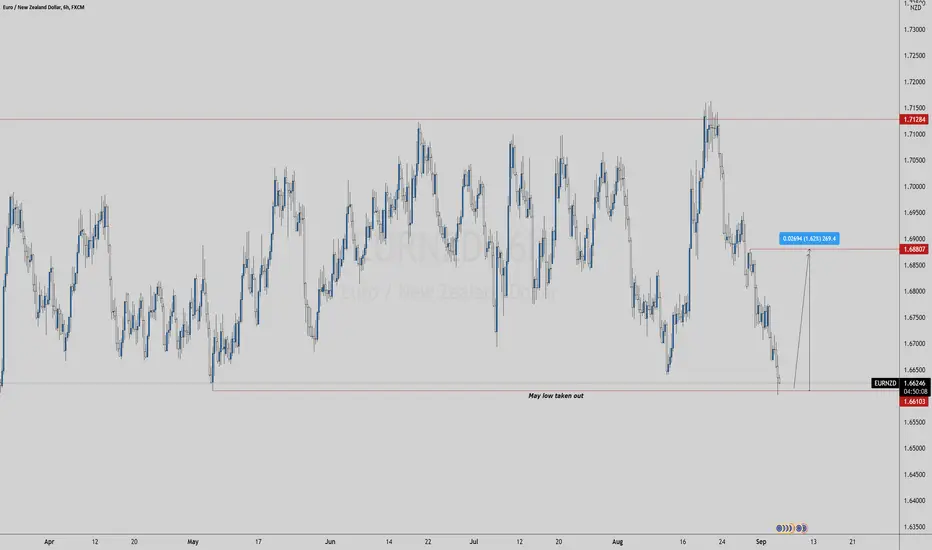Click the Sep label on the time axis
The image size is (932, 550).
(761, 542)
